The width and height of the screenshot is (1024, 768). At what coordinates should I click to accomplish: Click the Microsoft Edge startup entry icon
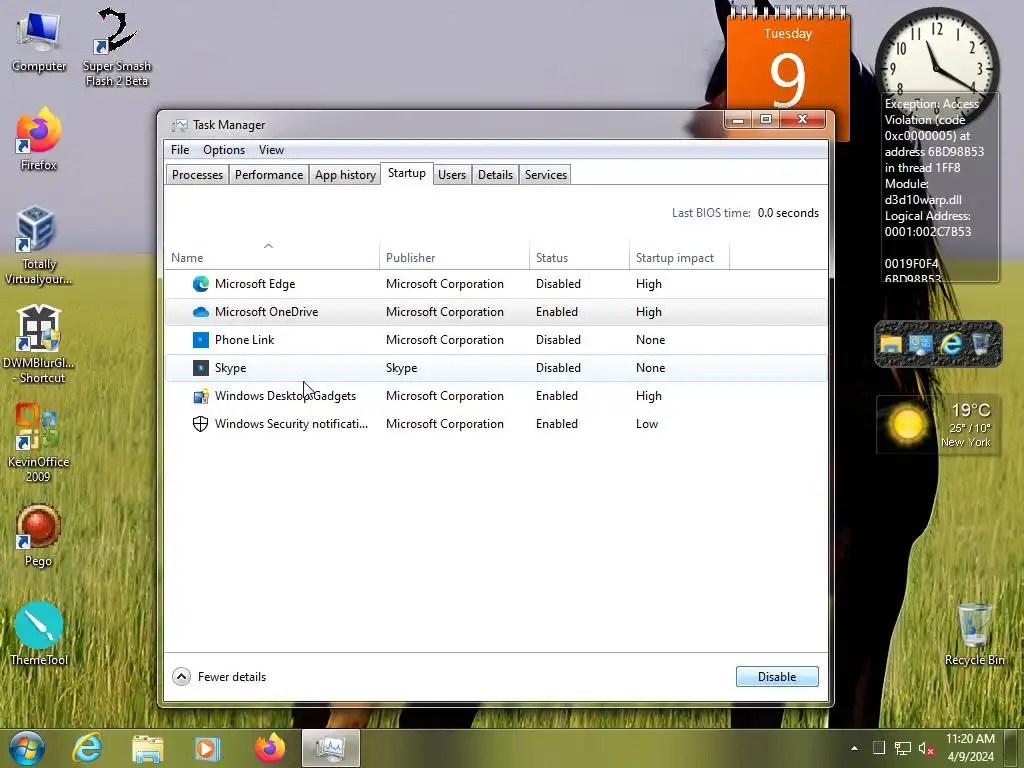coord(200,284)
